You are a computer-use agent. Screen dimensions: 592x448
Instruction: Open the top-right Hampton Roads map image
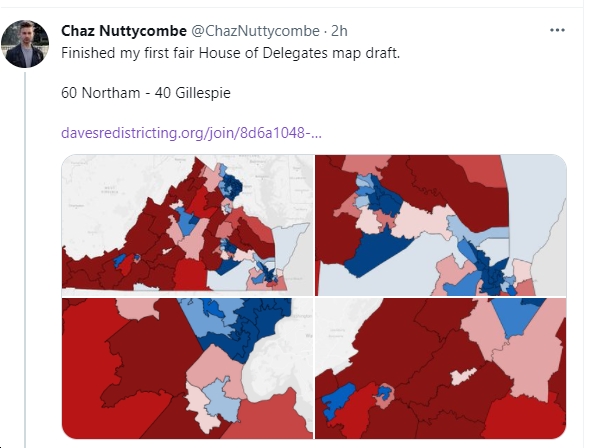tap(441, 225)
